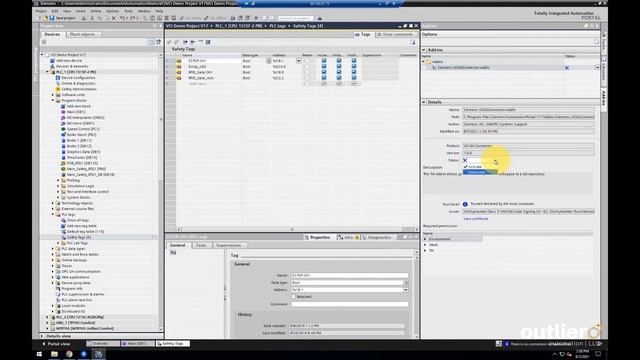This screenshot has width=640, height=360.
Task: Toggle Accessible checkbox for ESTOP tag
Action: pos(324,61)
